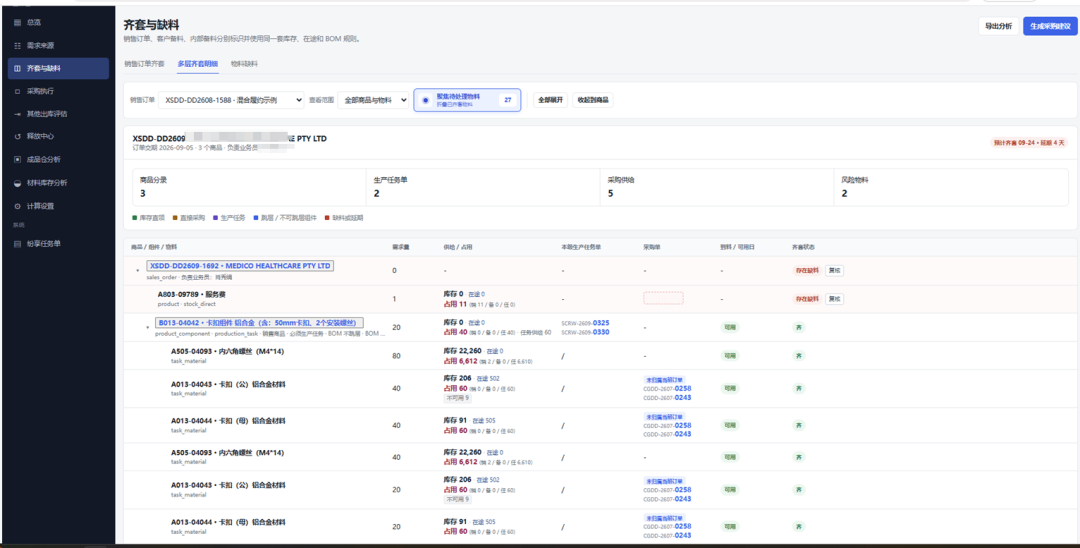
Task: Switch to the 销售订单齐套 tab
Action: coord(145,64)
